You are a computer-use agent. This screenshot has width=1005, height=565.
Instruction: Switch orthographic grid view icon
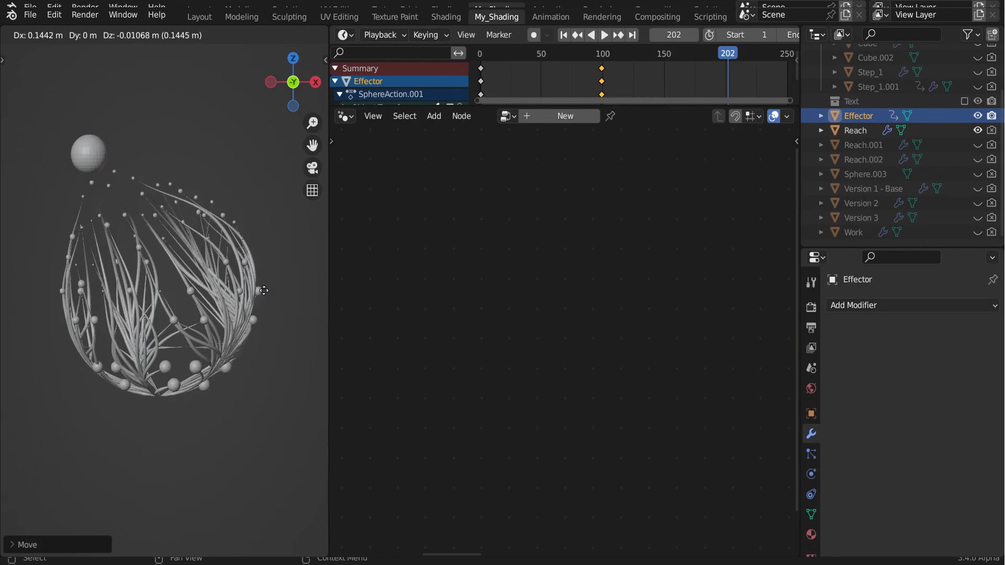pos(312,190)
